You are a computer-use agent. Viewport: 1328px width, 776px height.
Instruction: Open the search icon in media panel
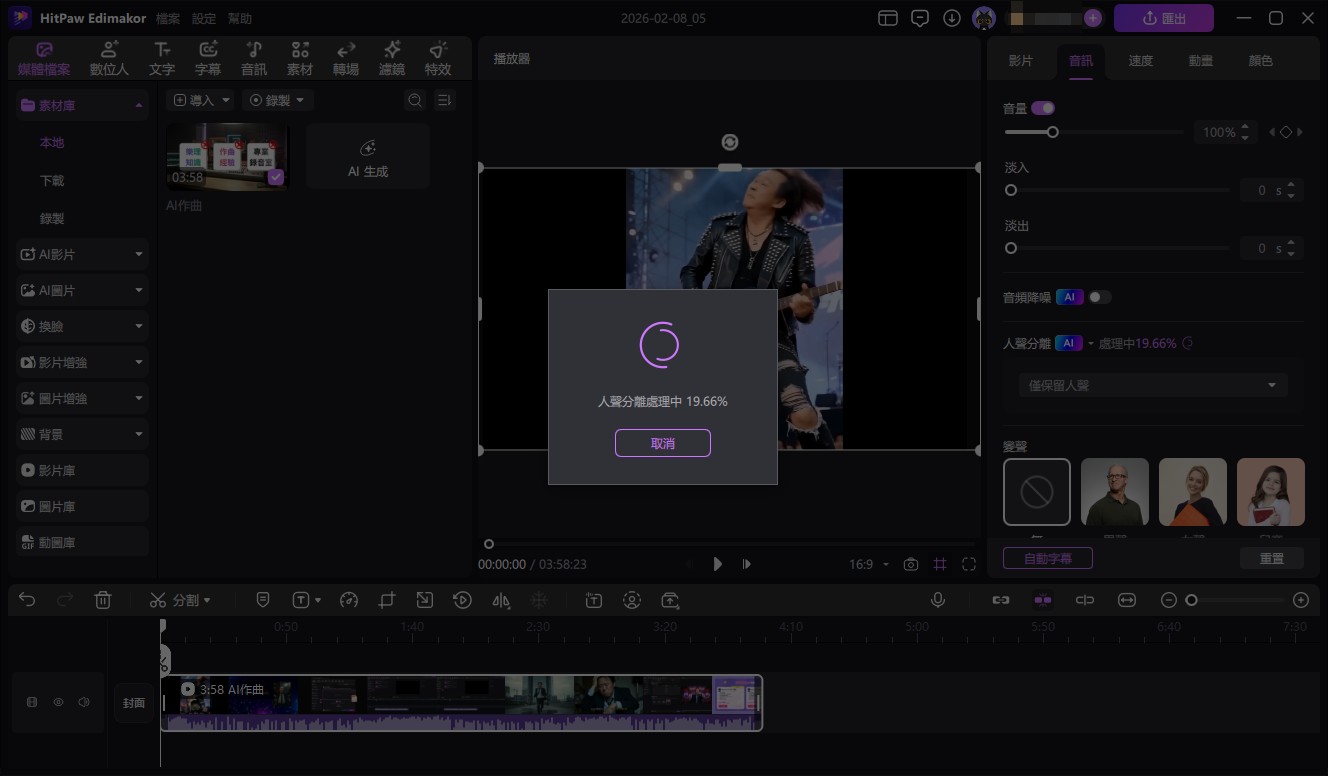click(415, 100)
